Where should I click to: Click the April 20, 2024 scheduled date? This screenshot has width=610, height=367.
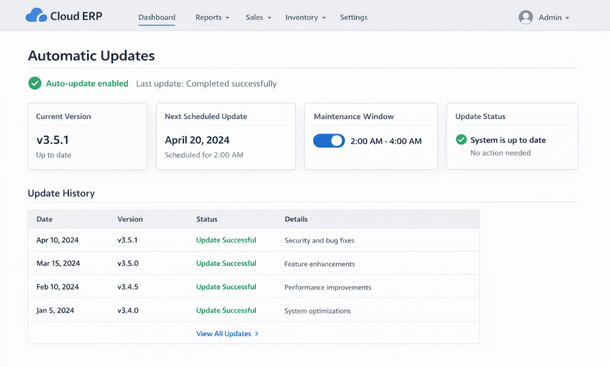pos(197,140)
